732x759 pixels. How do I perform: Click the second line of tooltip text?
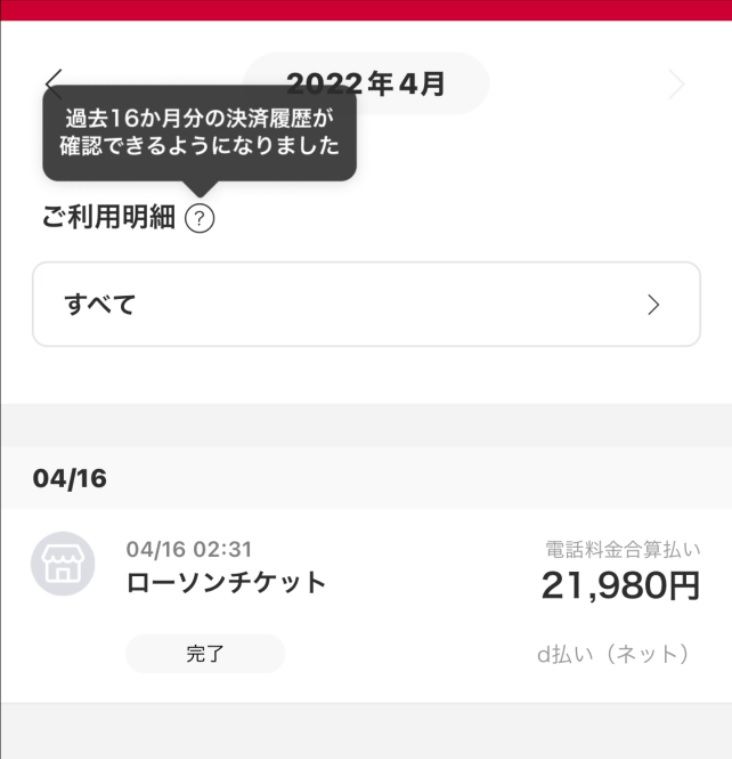click(x=199, y=146)
